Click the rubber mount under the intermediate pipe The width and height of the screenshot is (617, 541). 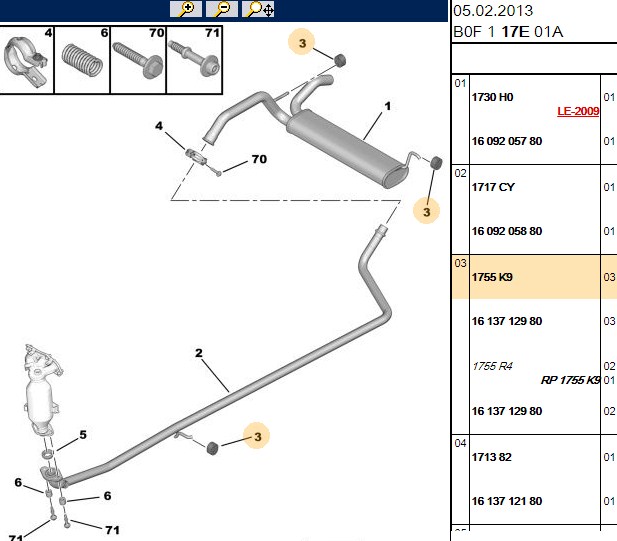click(212, 448)
